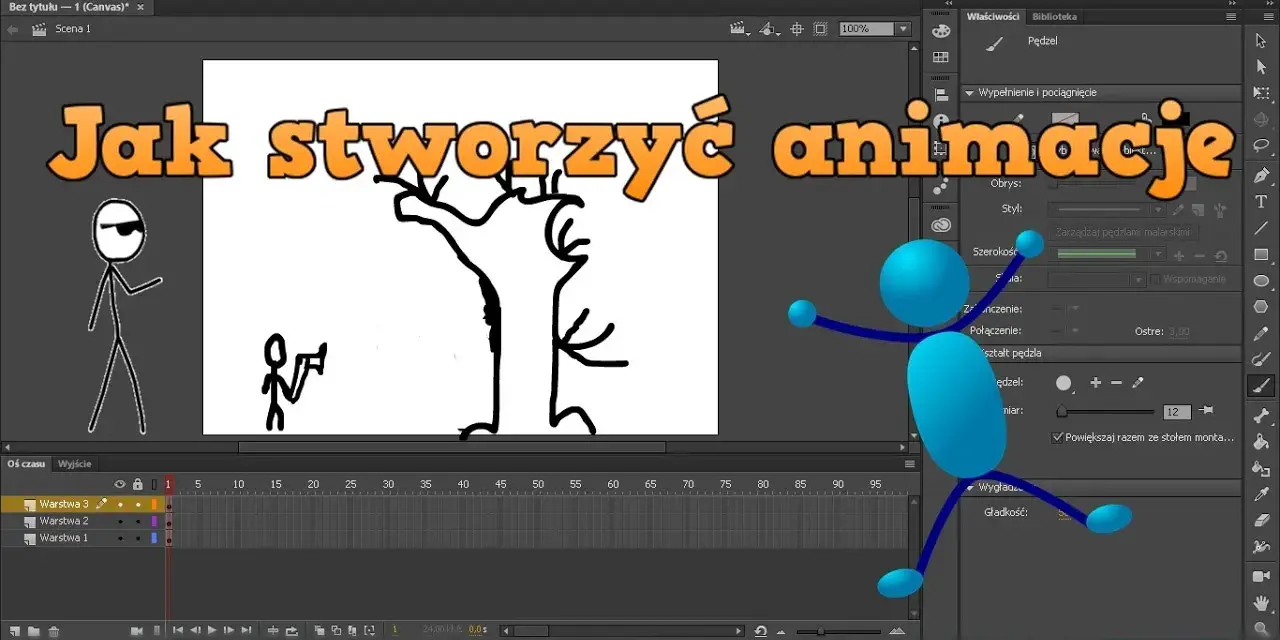Toggle the loop playback button
The width and height of the screenshot is (1280, 640).
coord(292,630)
